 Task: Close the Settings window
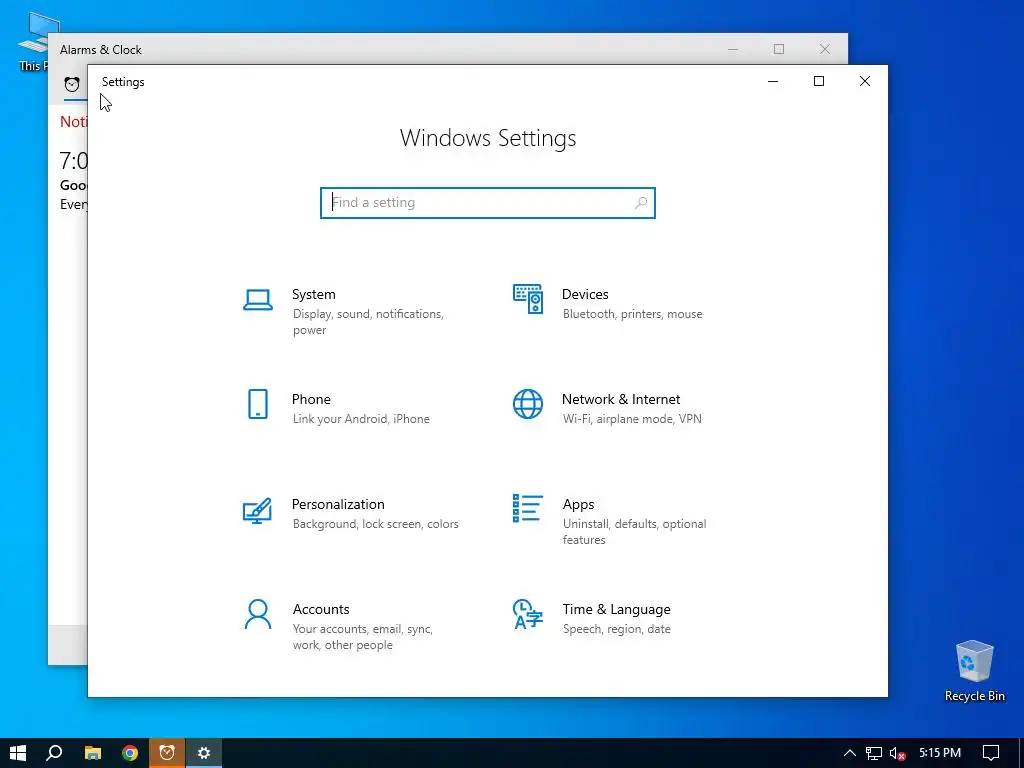(x=865, y=81)
